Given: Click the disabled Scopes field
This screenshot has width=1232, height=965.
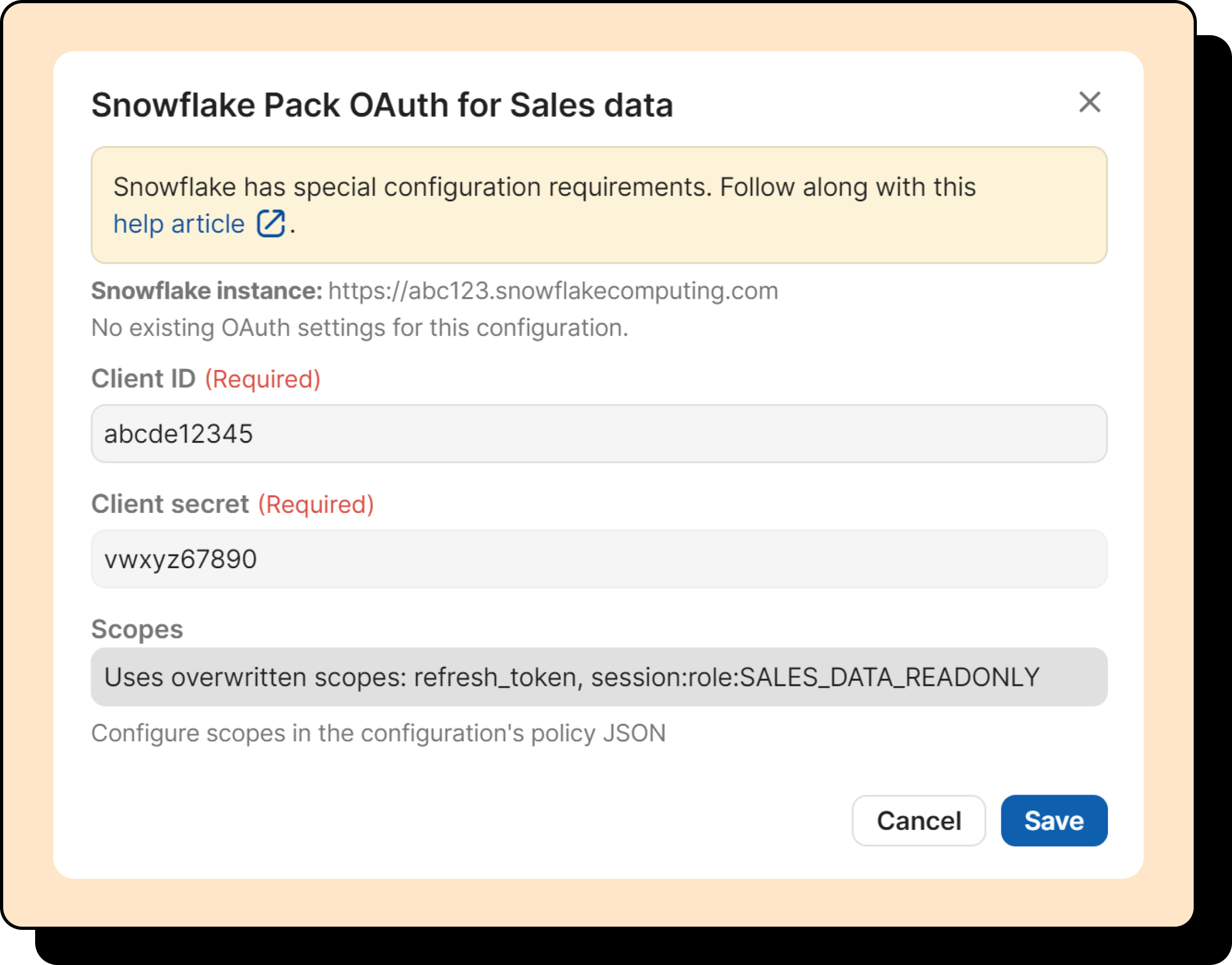Looking at the screenshot, I should [x=599, y=677].
